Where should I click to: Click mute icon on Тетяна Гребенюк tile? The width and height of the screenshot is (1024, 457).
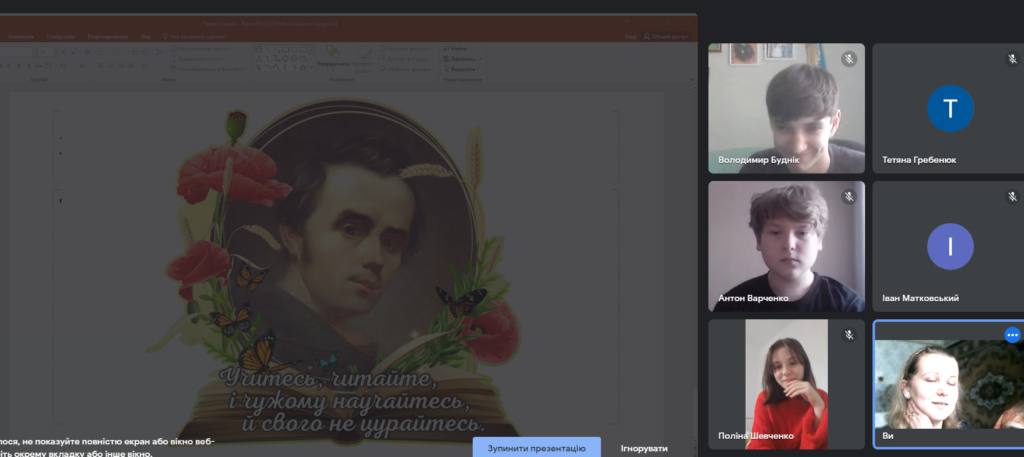click(x=1012, y=59)
